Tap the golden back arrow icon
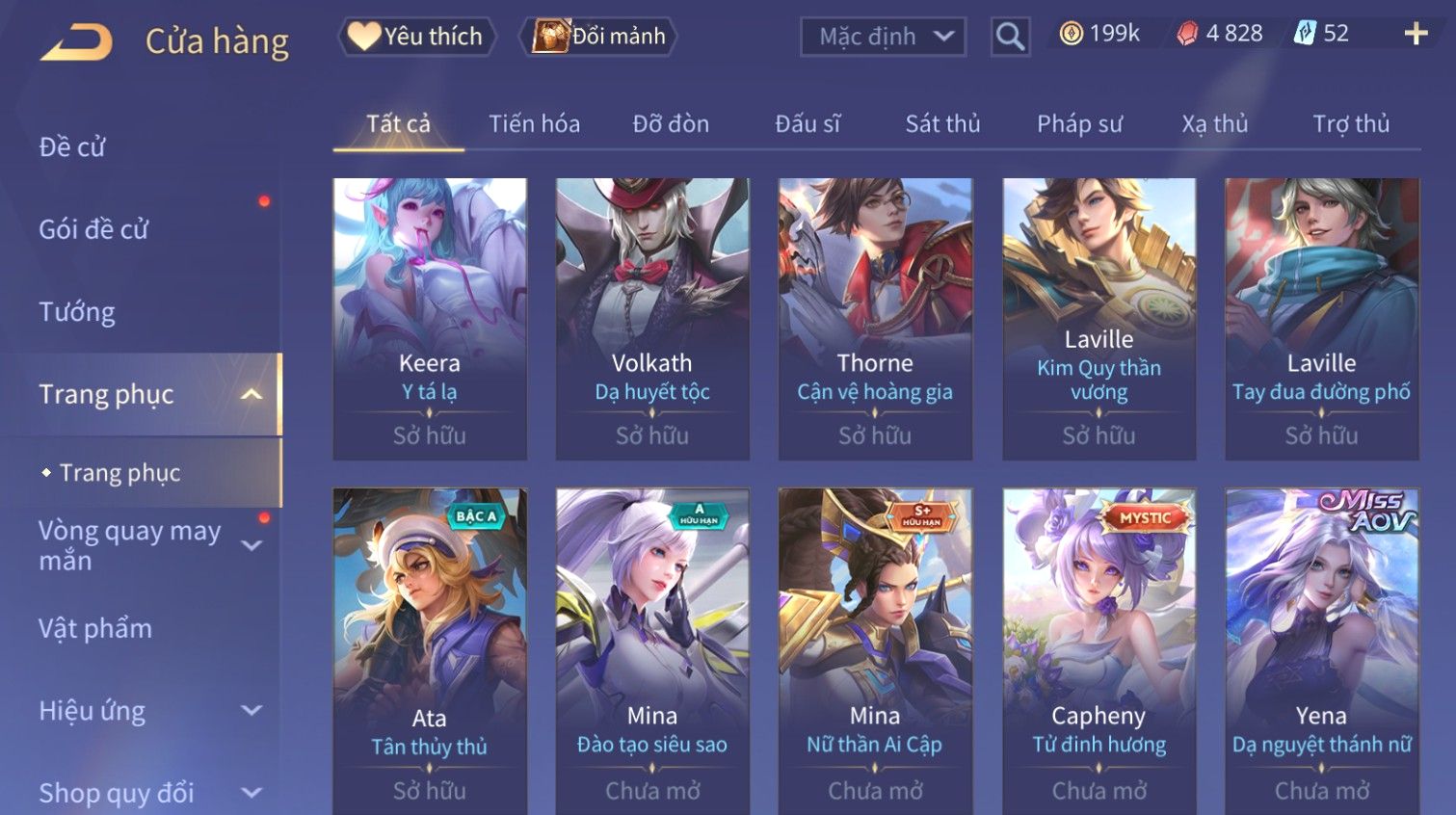1456x815 pixels. pyautogui.click(x=76, y=42)
